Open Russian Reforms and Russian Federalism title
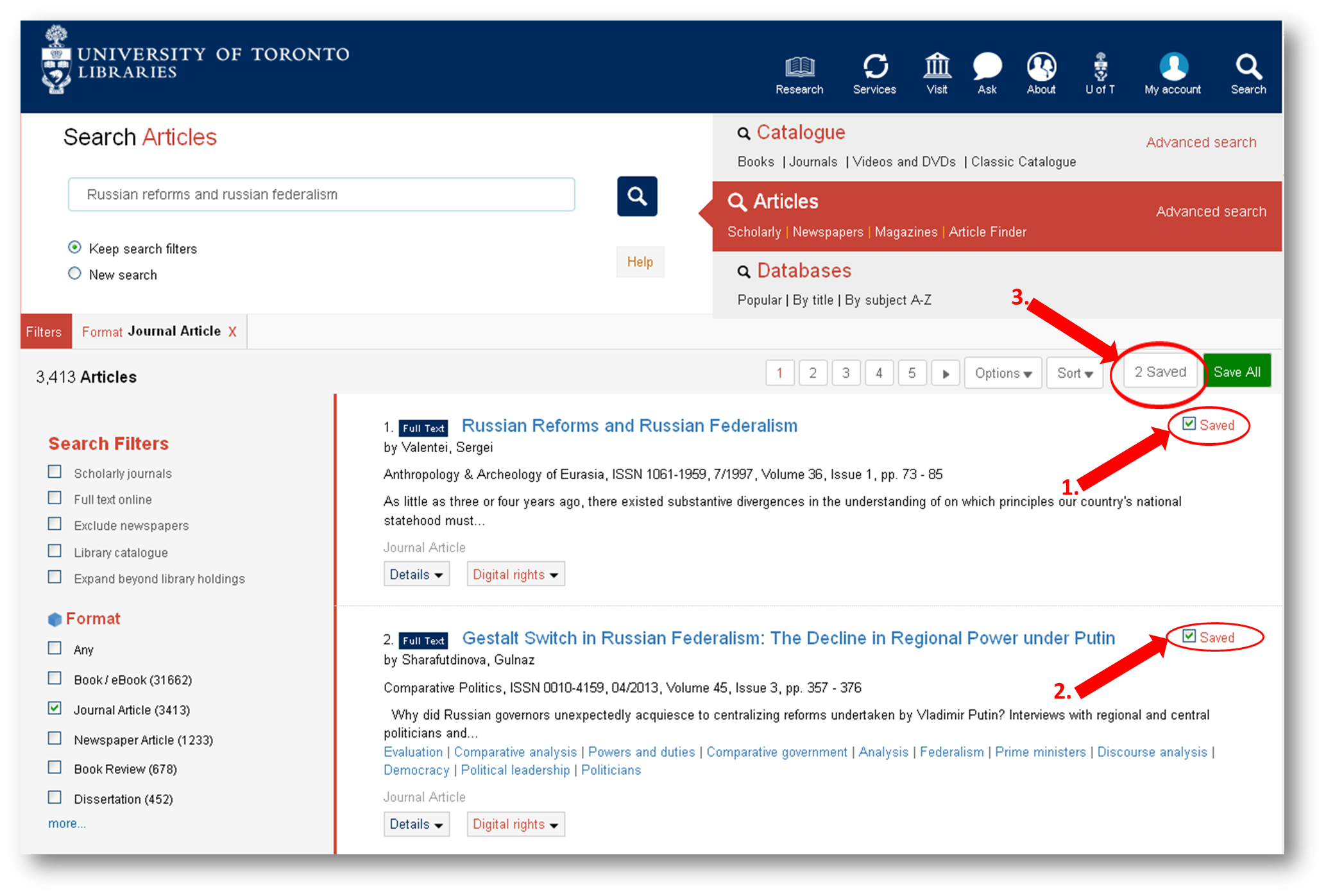Screen dimensions: 1326x896 tap(629, 426)
